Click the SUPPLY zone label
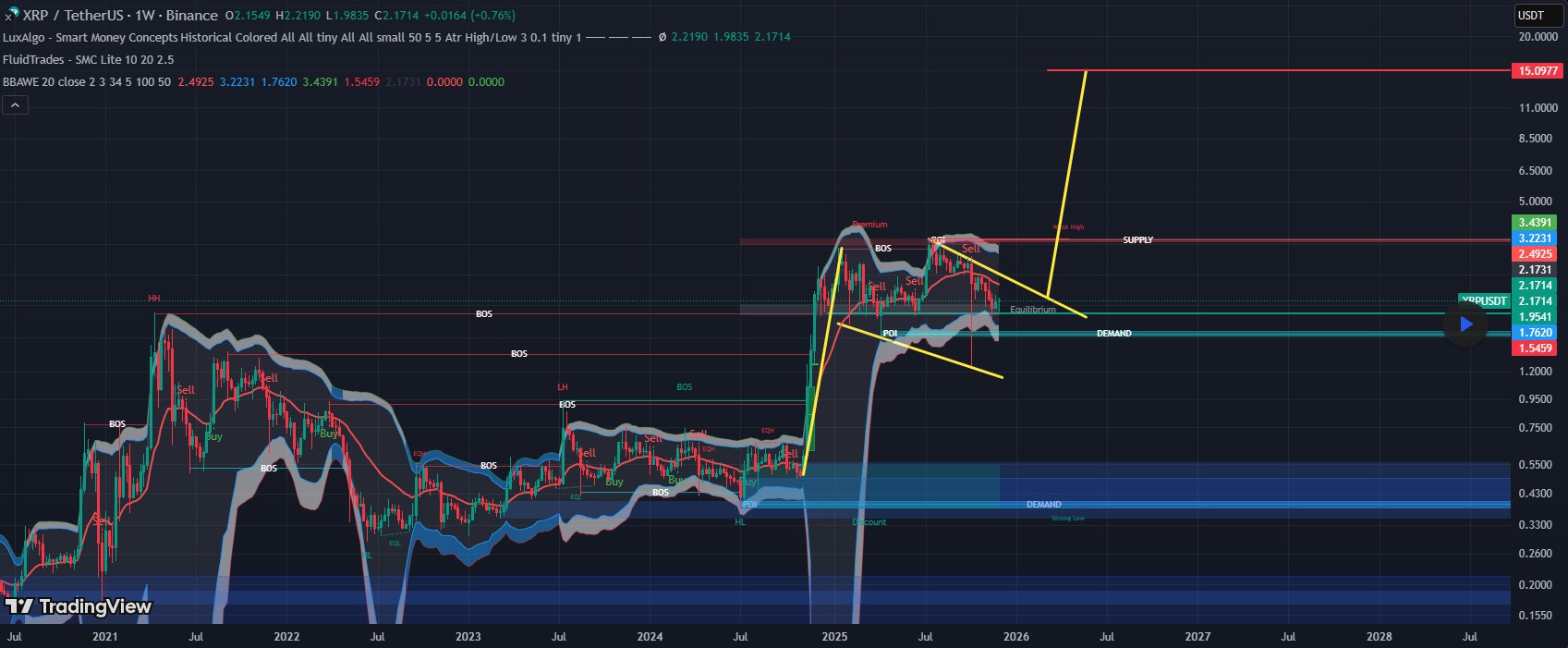Image resolution: width=1568 pixels, height=648 pixels. 1138,240
